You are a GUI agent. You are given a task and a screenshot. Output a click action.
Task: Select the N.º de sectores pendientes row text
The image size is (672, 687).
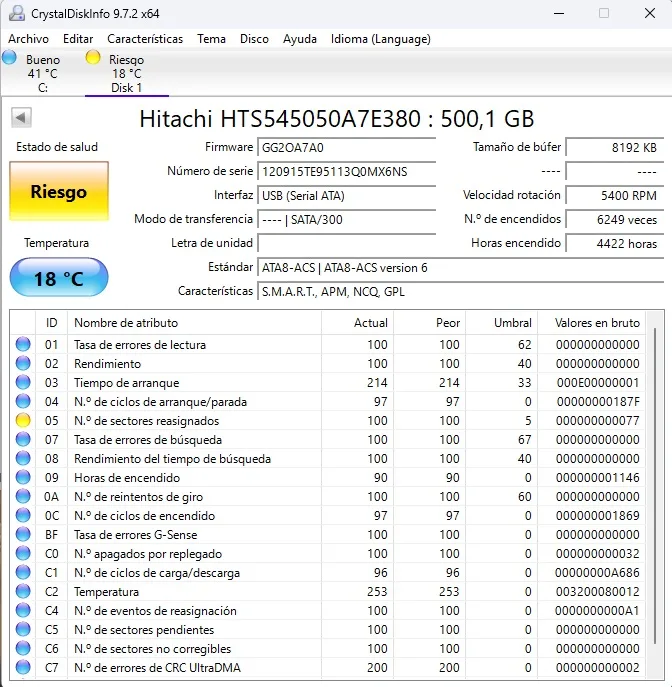click(144, 630)
